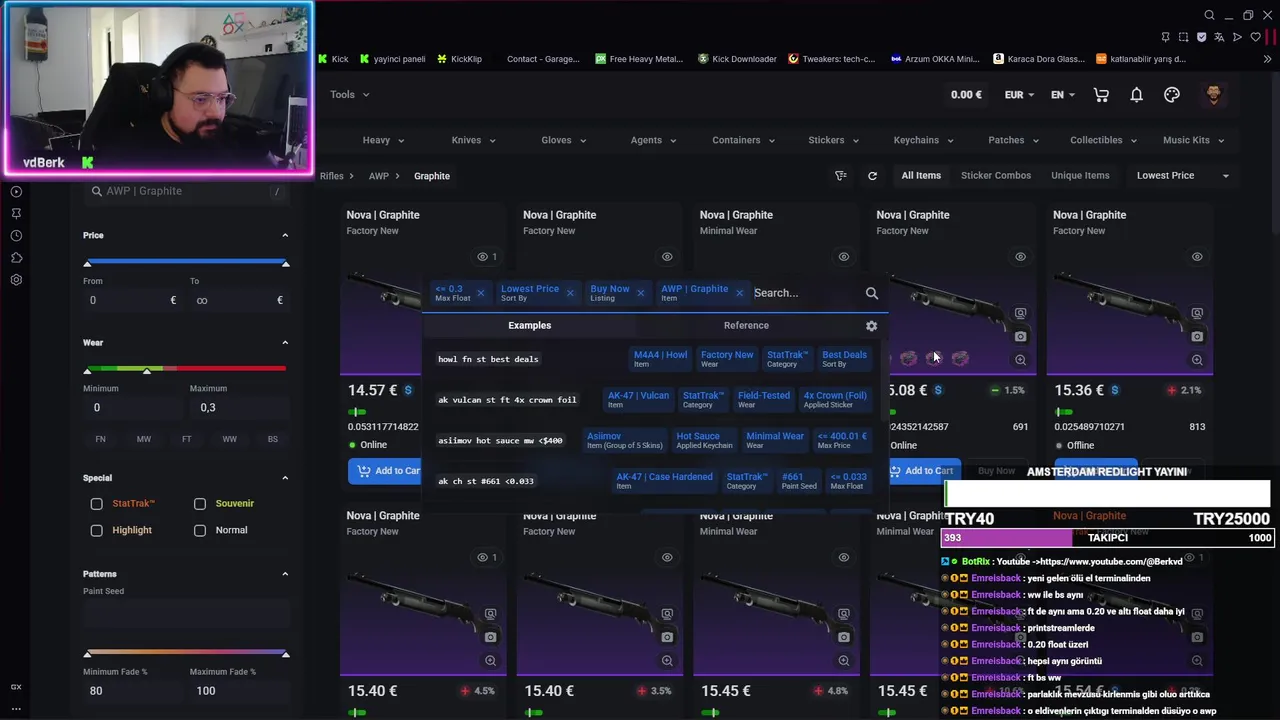This screenshot has height=720, width=1280.
Task: Open browser sidebar settings gear
Action: coord(16,280)
